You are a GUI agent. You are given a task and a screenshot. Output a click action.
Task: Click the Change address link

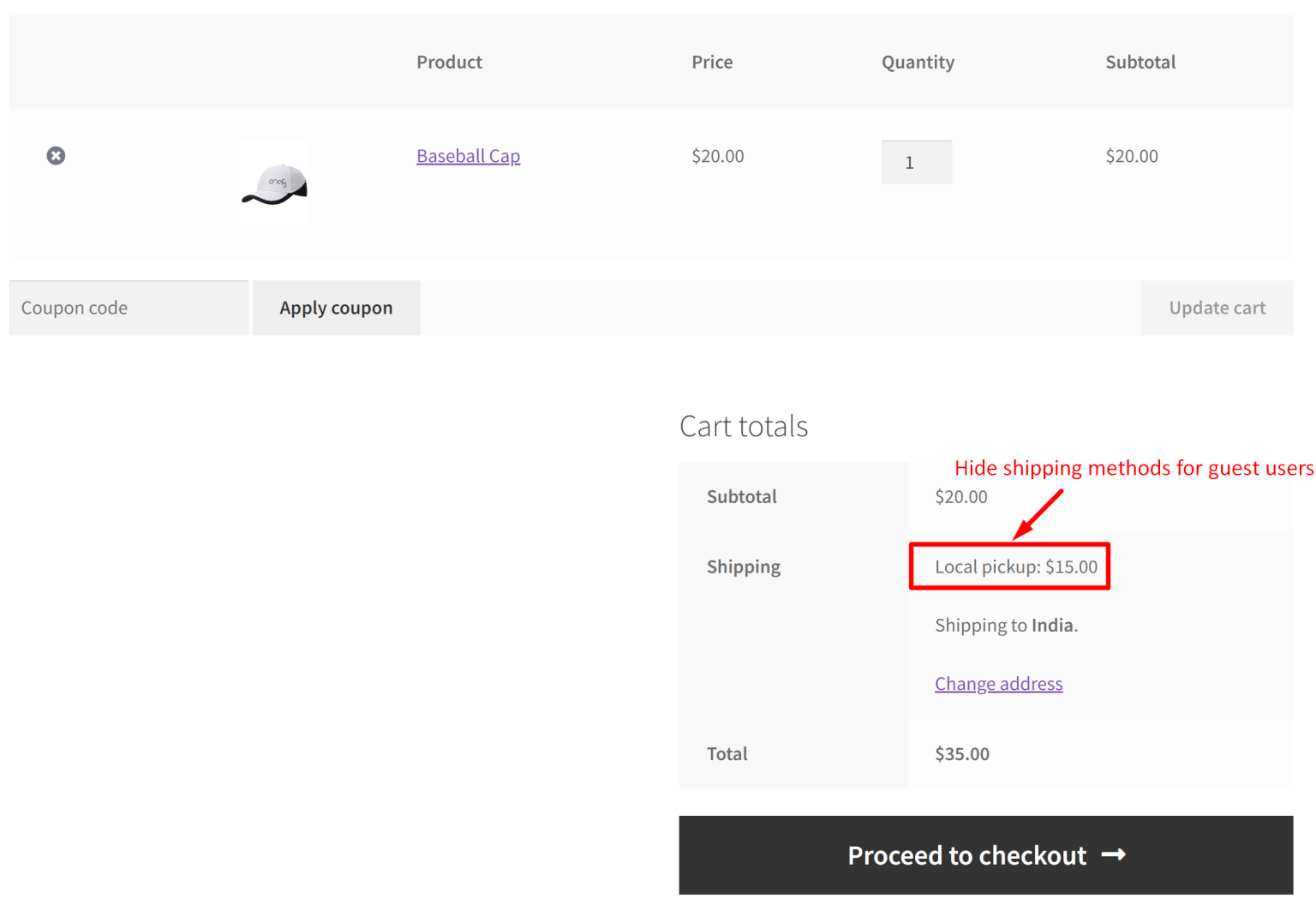pyautogui.click(x=998, y=683)
